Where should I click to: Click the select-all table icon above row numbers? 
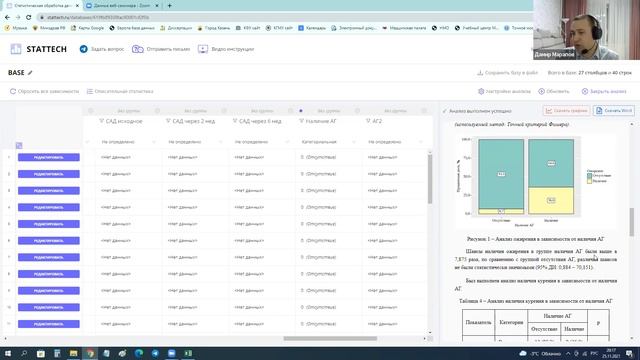pyautogui.click(x=19, y=146)
